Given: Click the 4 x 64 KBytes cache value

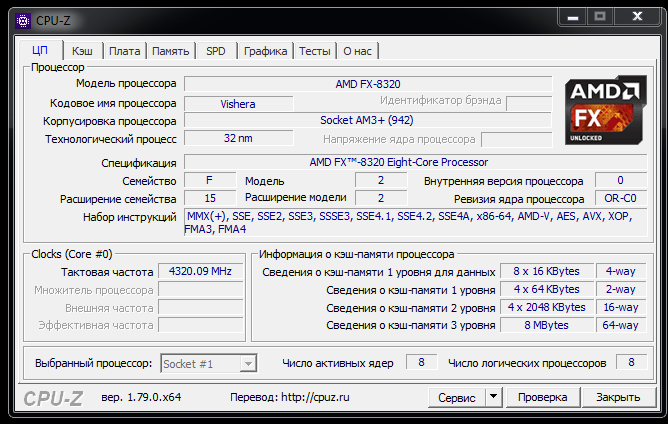Looking at the screenshot, I should pos(547,289).
